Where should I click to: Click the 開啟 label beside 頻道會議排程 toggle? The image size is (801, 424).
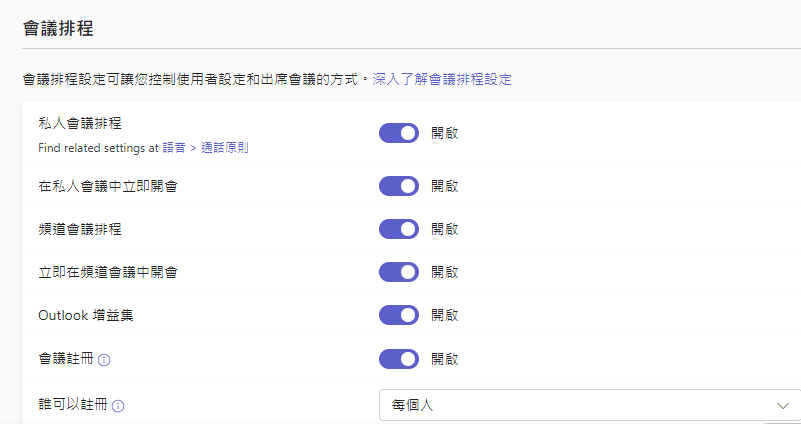coord(444,229)
